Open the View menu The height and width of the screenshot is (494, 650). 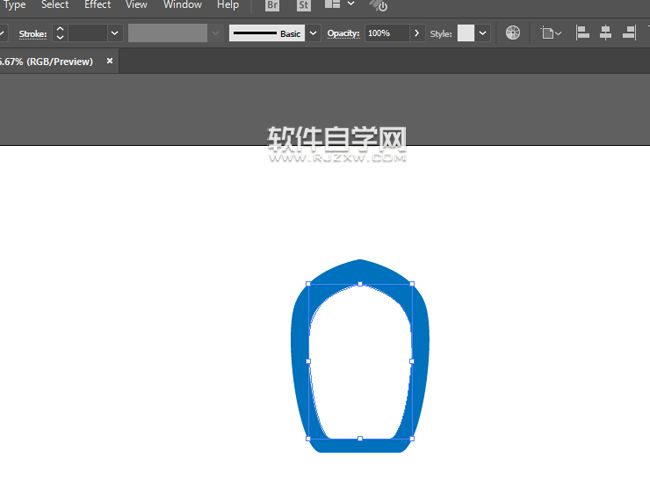point(136,5)
